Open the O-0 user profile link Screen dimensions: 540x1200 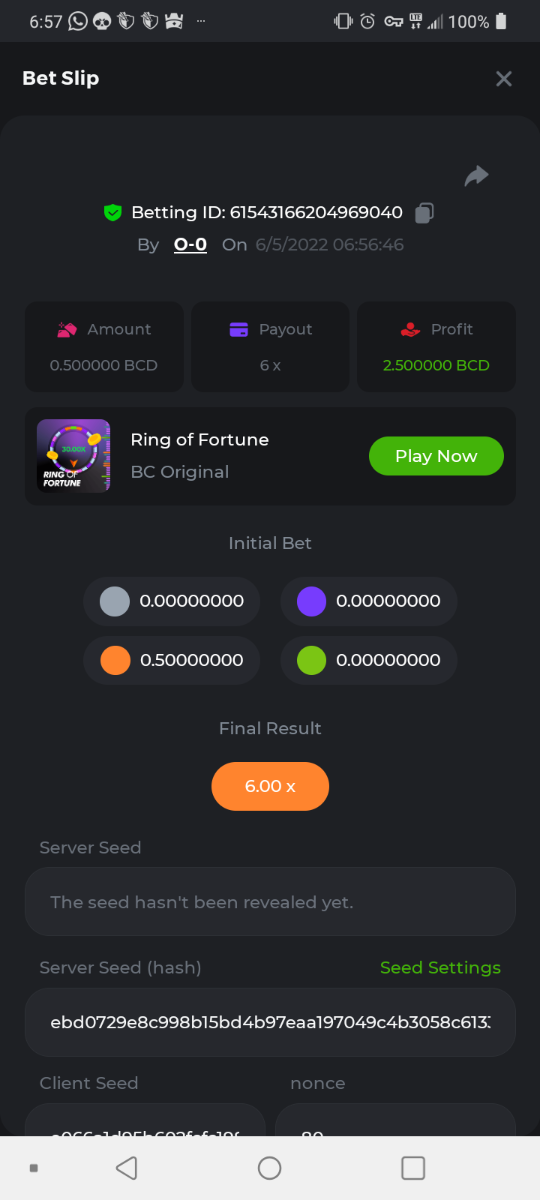190,245
